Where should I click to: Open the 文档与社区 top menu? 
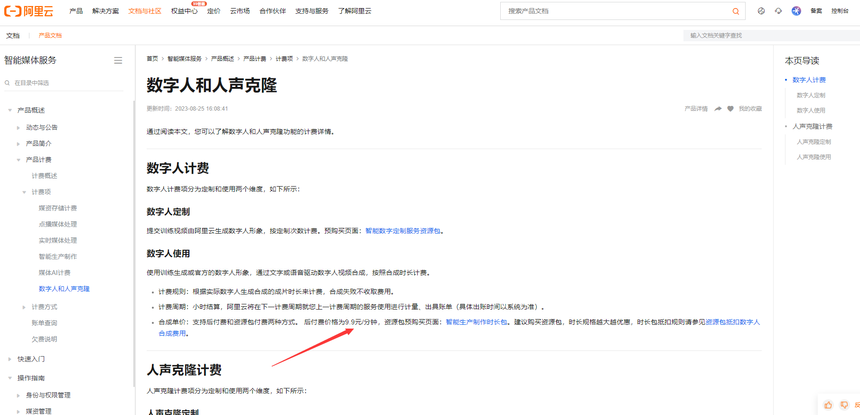point(145,11)
